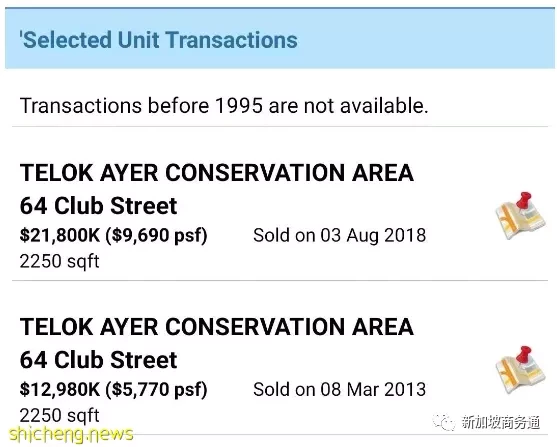Click the 新加坡商务通 watermark text
557x447 pixels.
point(501,422)
